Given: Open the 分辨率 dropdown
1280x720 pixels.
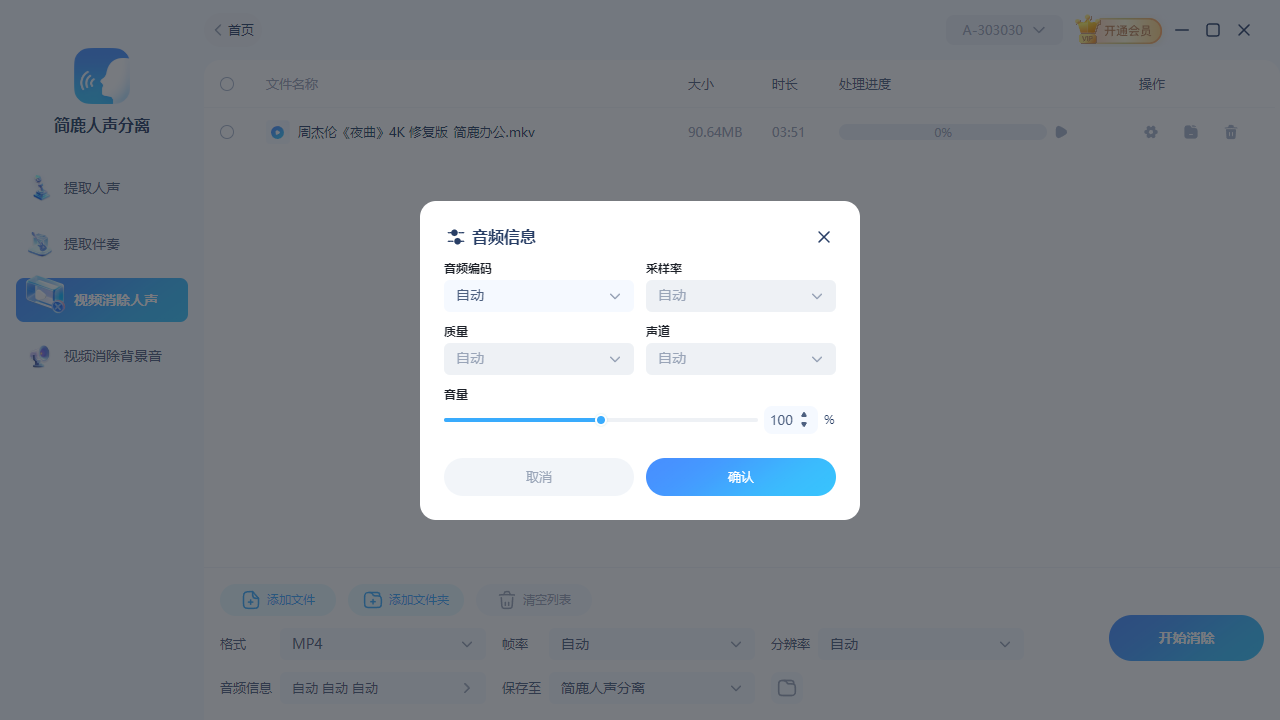Looking at the screenshot, I should tap(921, 644).
